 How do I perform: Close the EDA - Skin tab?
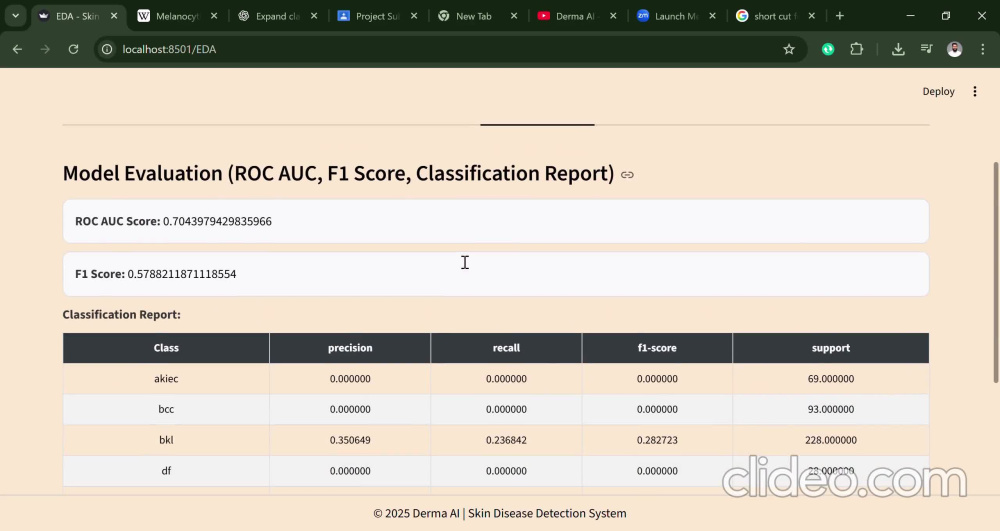(x=114, y=16)
